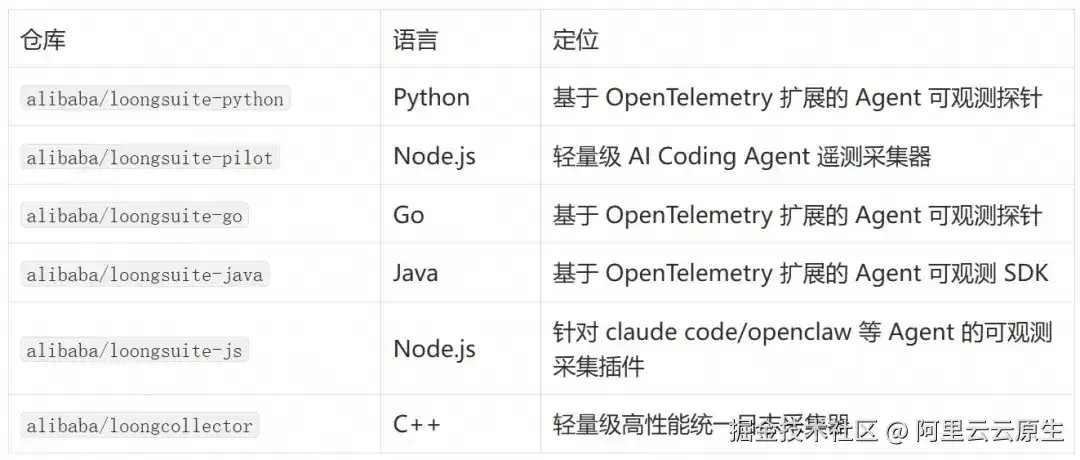Select the Python language cell
The height and width of the screenshot is (460, 1080).
(x=432, y=98)
